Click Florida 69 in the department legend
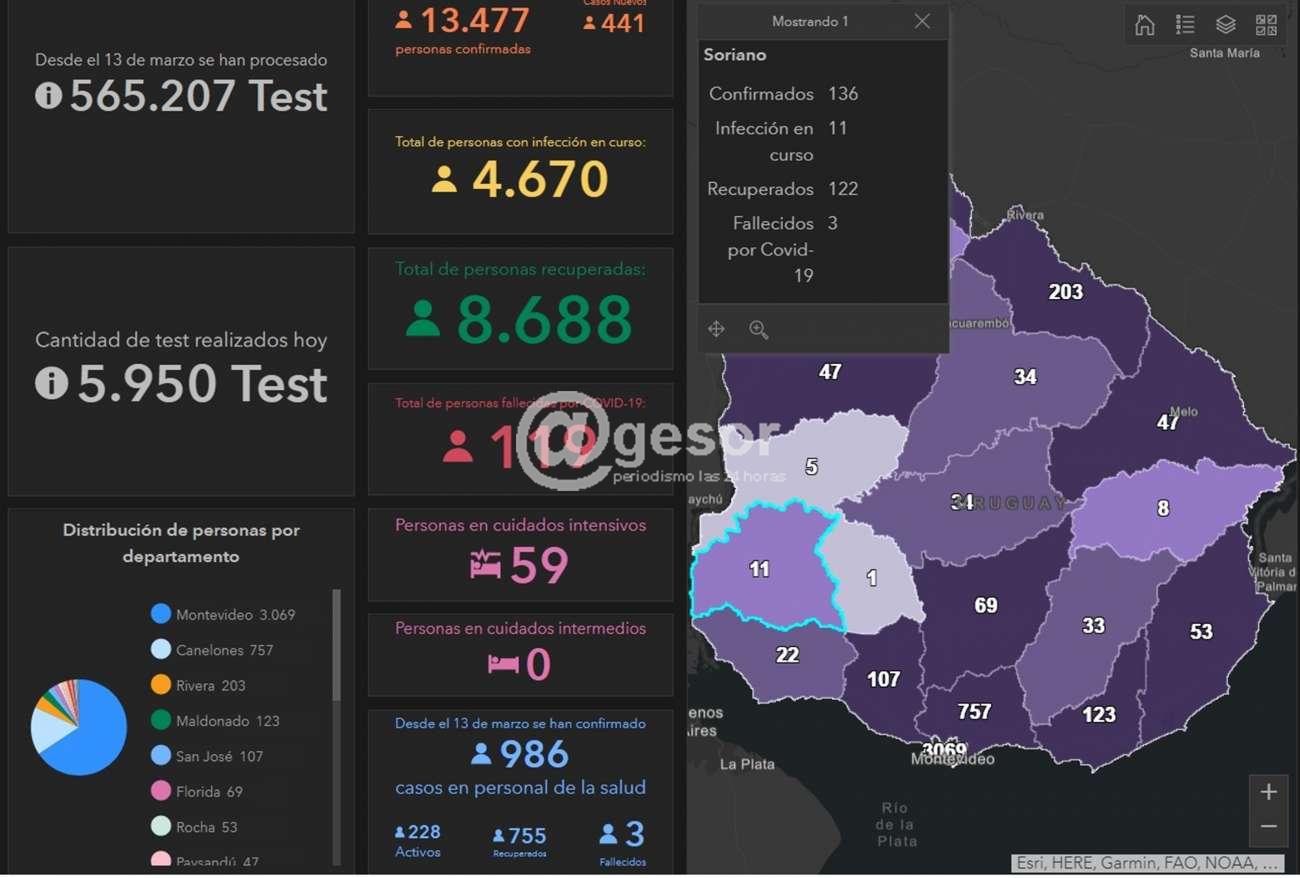 point(209,792)
